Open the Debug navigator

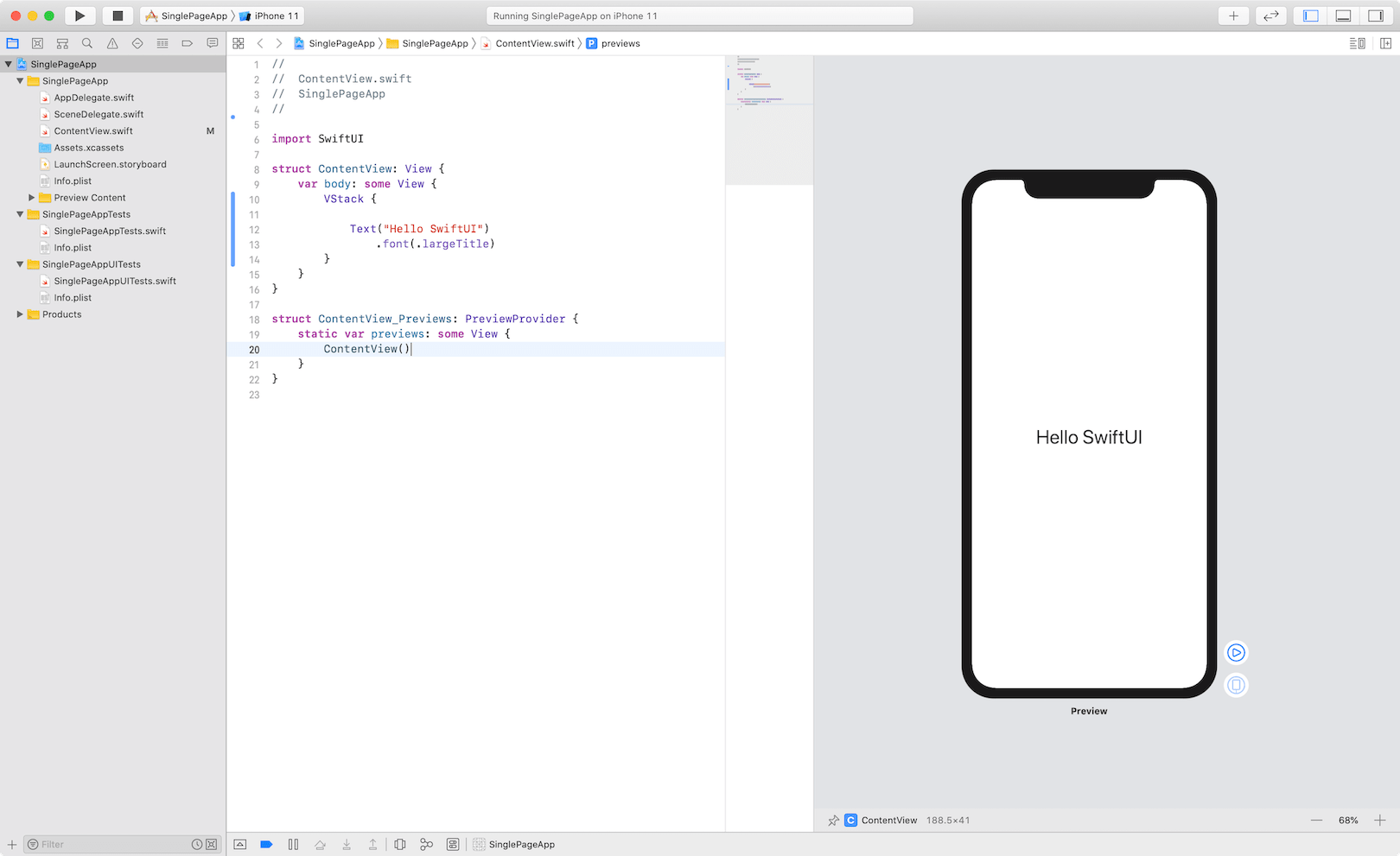(x=162, y=43)
